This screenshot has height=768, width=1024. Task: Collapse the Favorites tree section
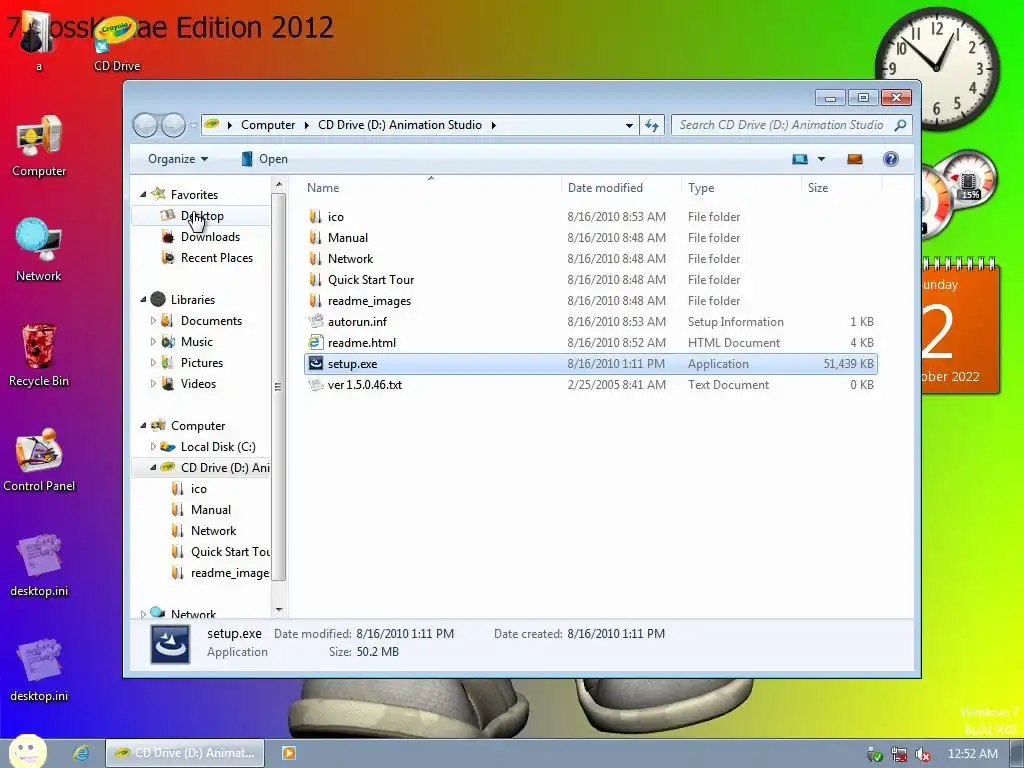(x=143, y=195)
